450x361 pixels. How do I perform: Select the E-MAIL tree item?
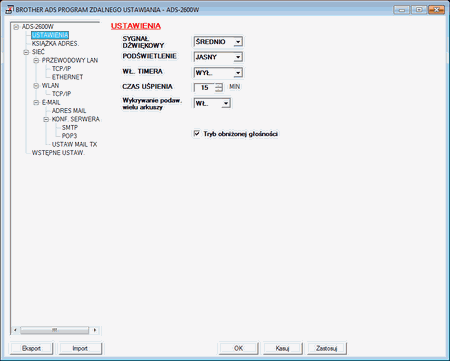click(51, 102)
